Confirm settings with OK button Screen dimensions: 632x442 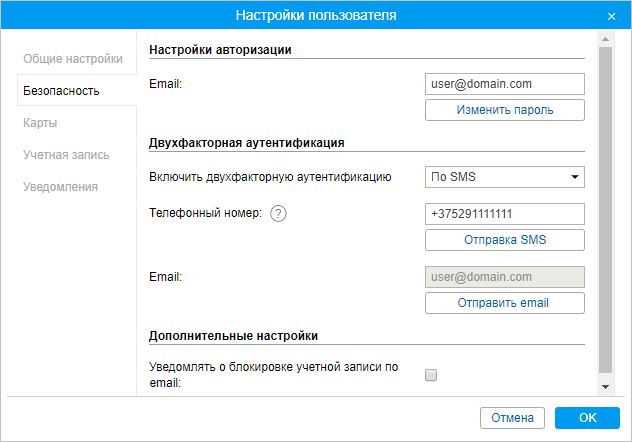click(x=587, y=418)
